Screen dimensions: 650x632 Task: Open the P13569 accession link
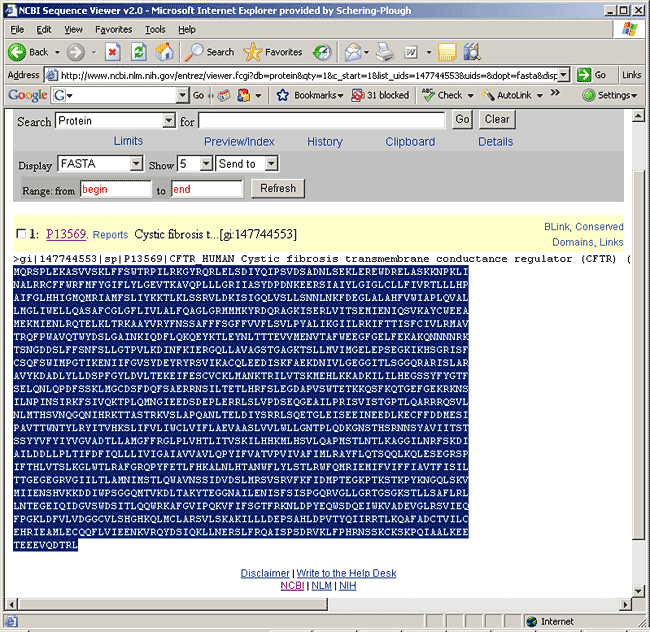tap(66, 234)
